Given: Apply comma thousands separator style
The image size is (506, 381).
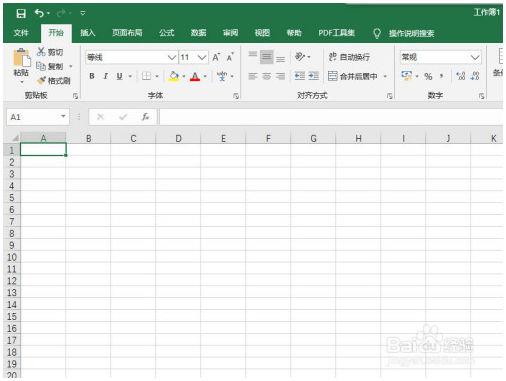Looking at the screenshot, I should coord(441,76).
